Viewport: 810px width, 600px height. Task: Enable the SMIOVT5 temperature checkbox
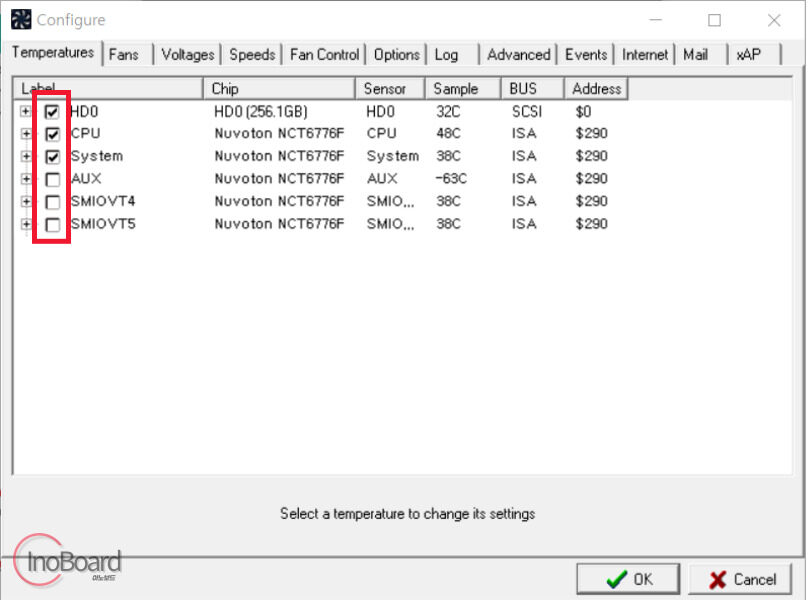[52, 225]
